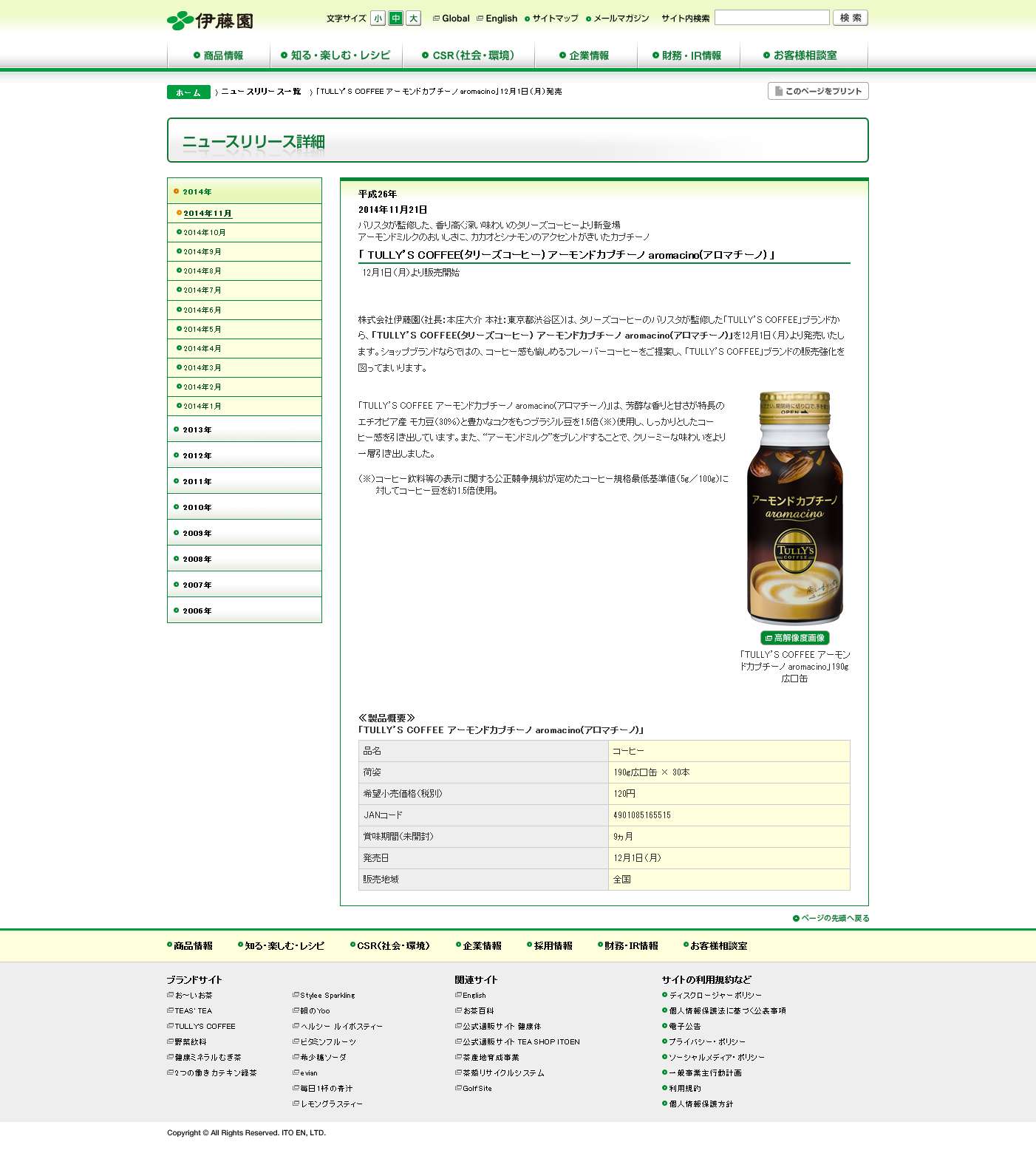1036x1156 pixels.
Task: Open 高解像度画像 high-resolution image button
Action: point(795,638)
